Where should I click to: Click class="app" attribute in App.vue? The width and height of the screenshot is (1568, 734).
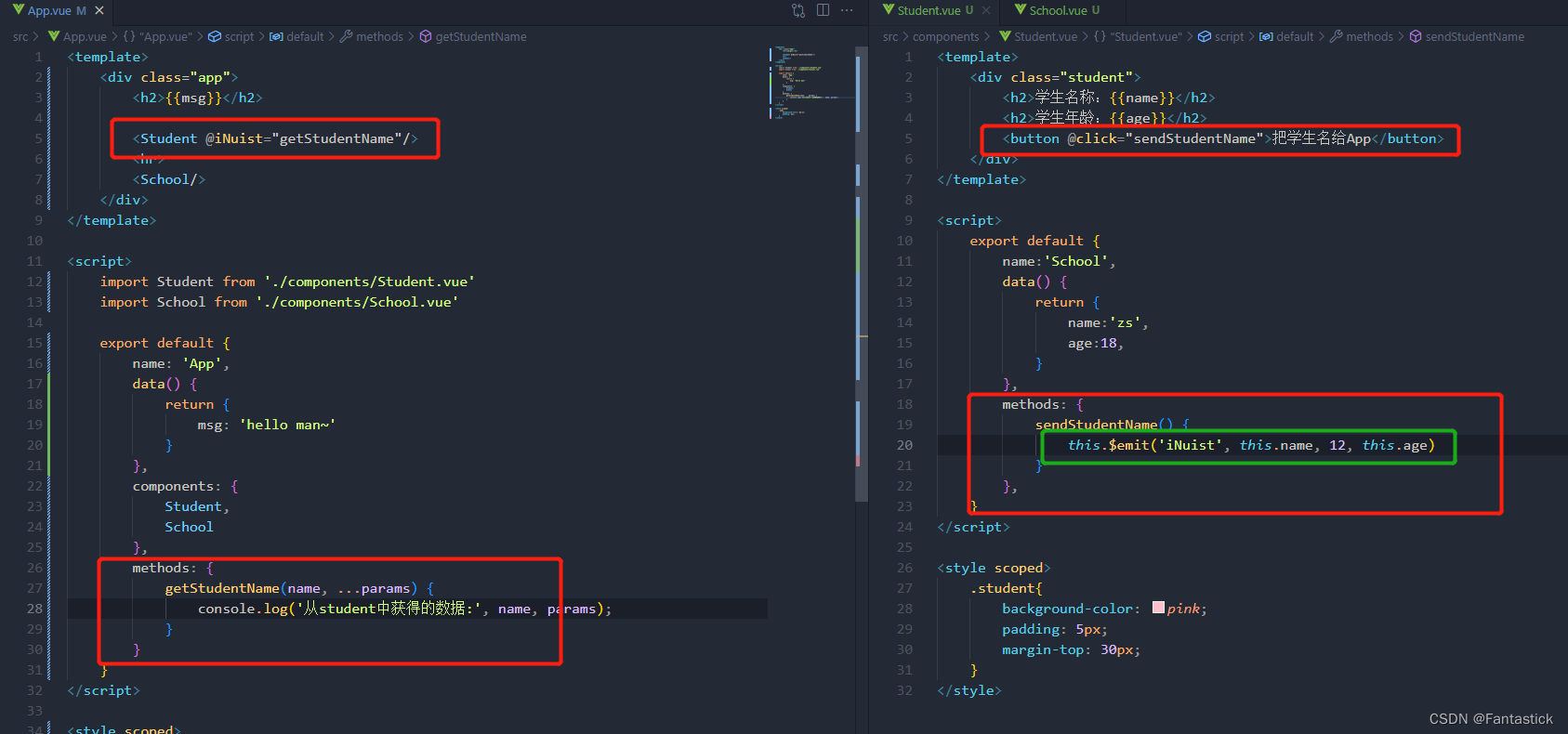(185, 77)
